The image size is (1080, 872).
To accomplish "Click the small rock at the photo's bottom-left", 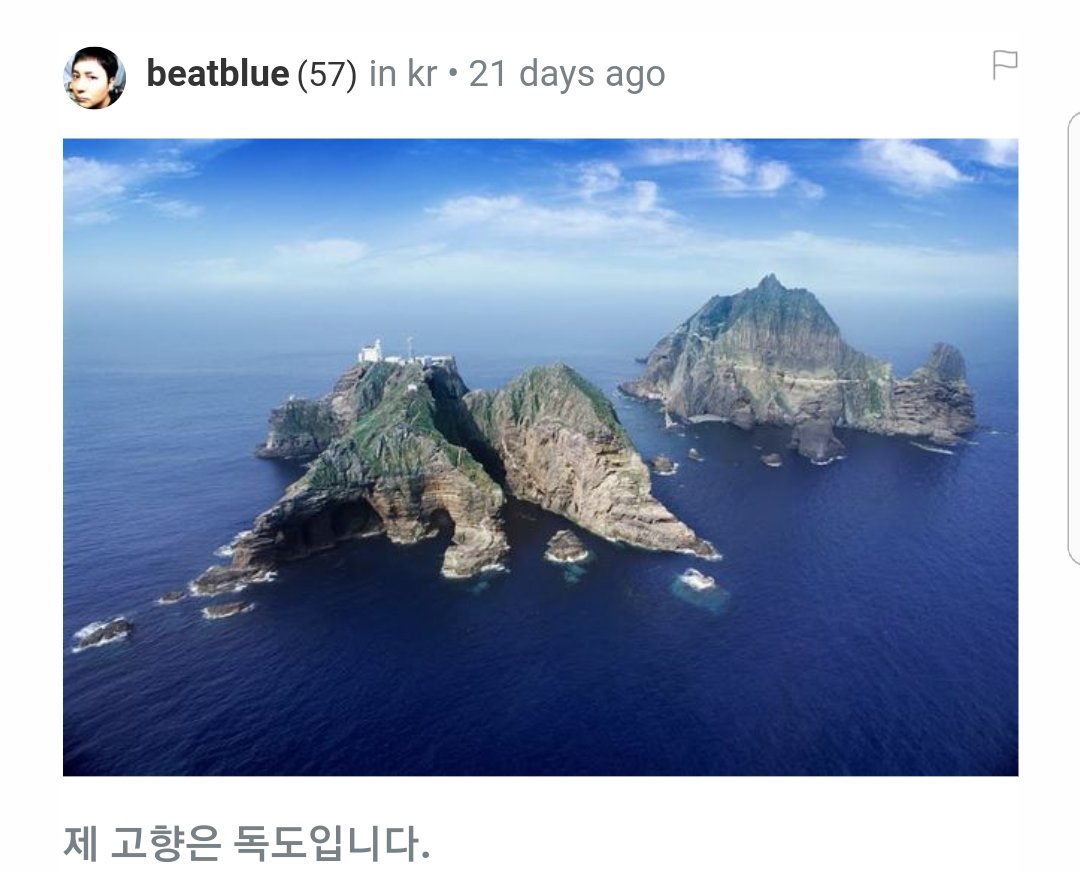I will click(102, 633).
